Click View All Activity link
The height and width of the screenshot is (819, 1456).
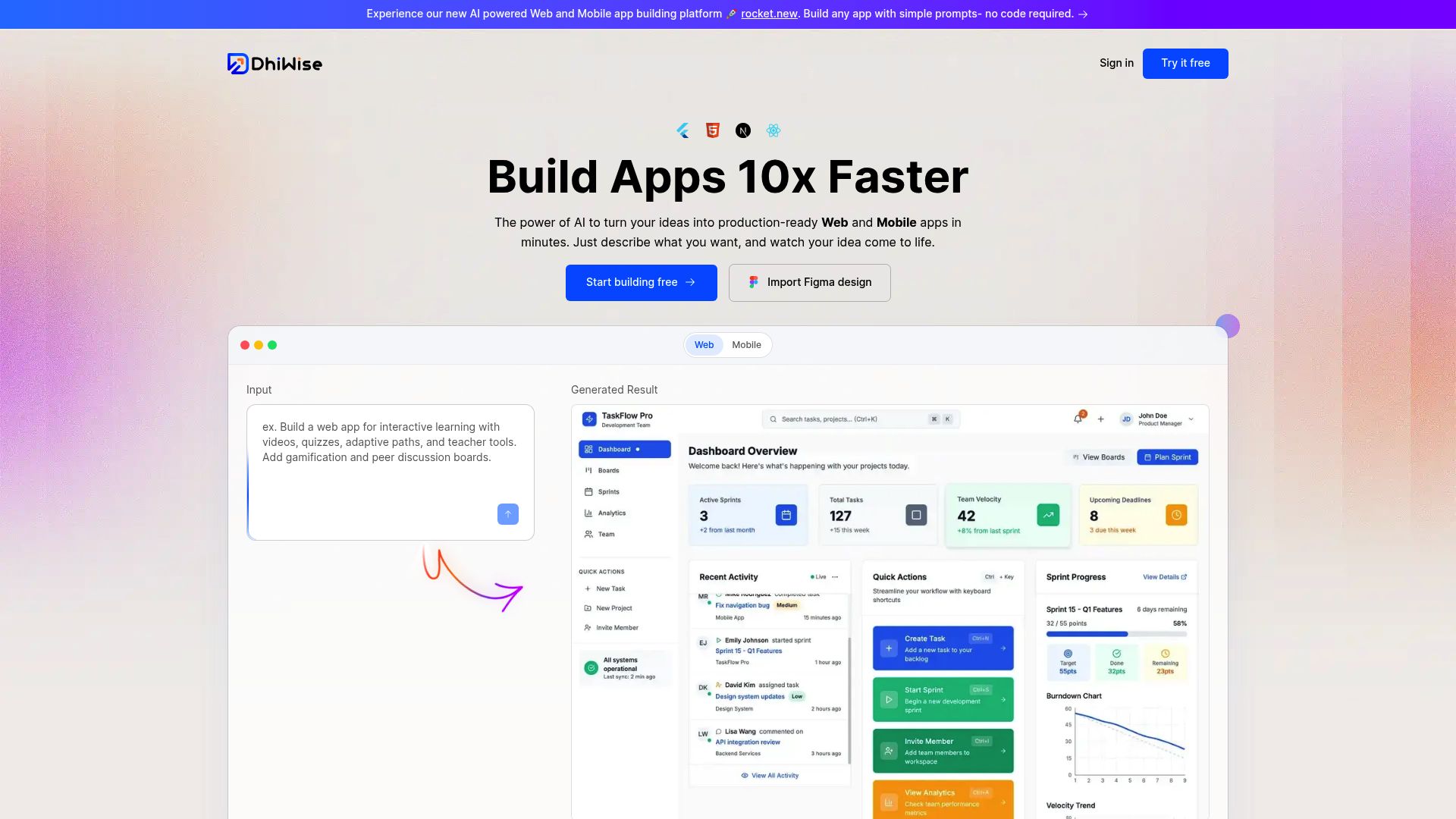point(770,776)
